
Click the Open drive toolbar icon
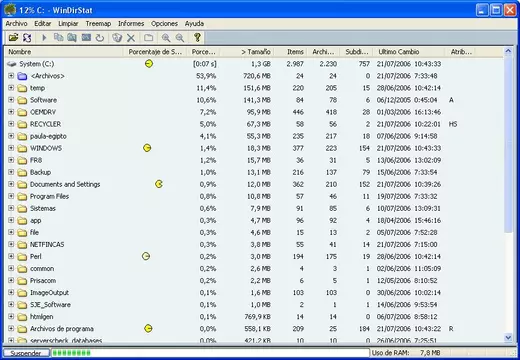(13, 37)
